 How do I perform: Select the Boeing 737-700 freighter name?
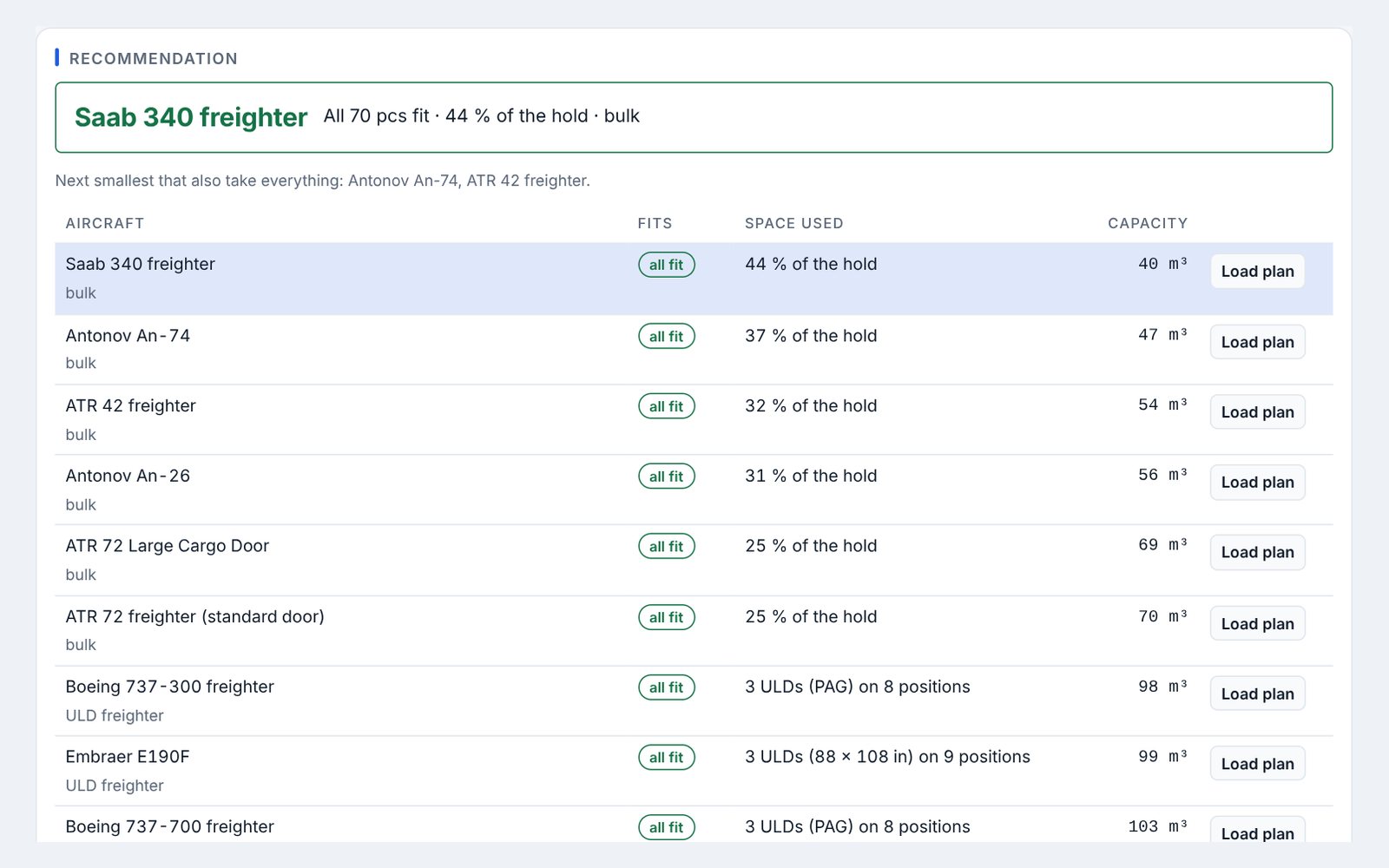(170, 827)
